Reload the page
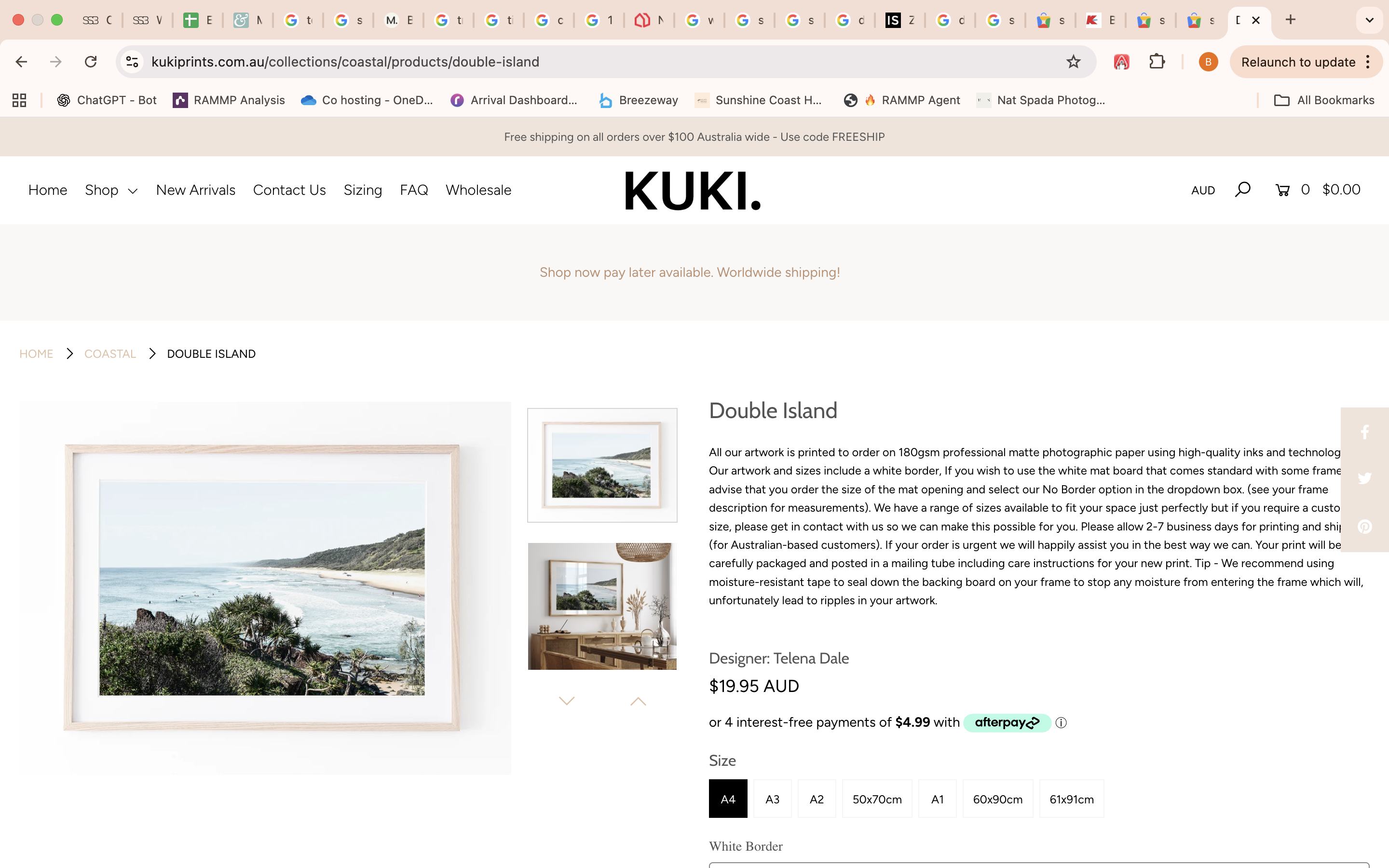The image size is (1389, 868). 91,62
